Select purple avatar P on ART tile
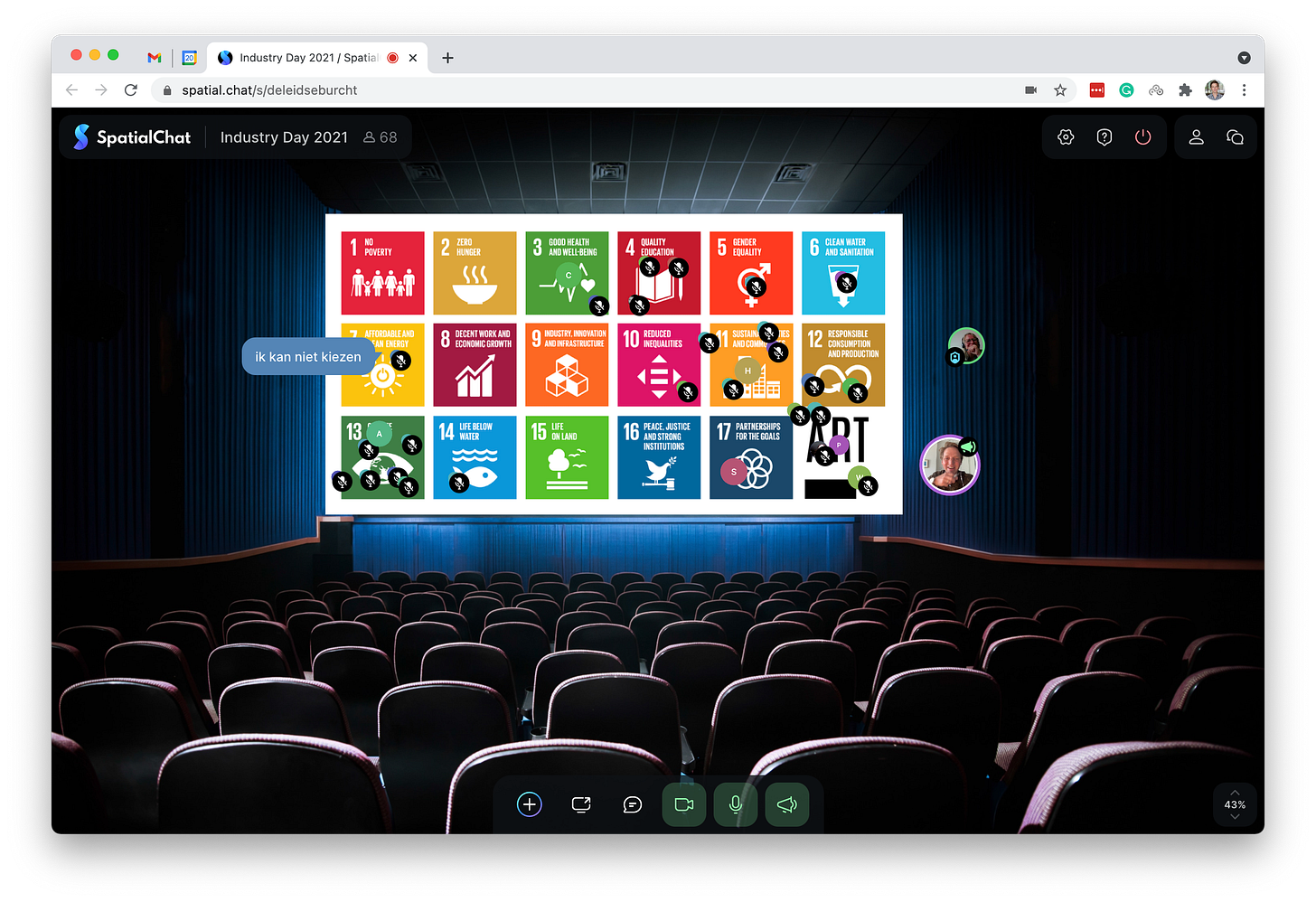Image resolution: width=1316 pixels, height=902 pixels. click(x=840, y=445)
